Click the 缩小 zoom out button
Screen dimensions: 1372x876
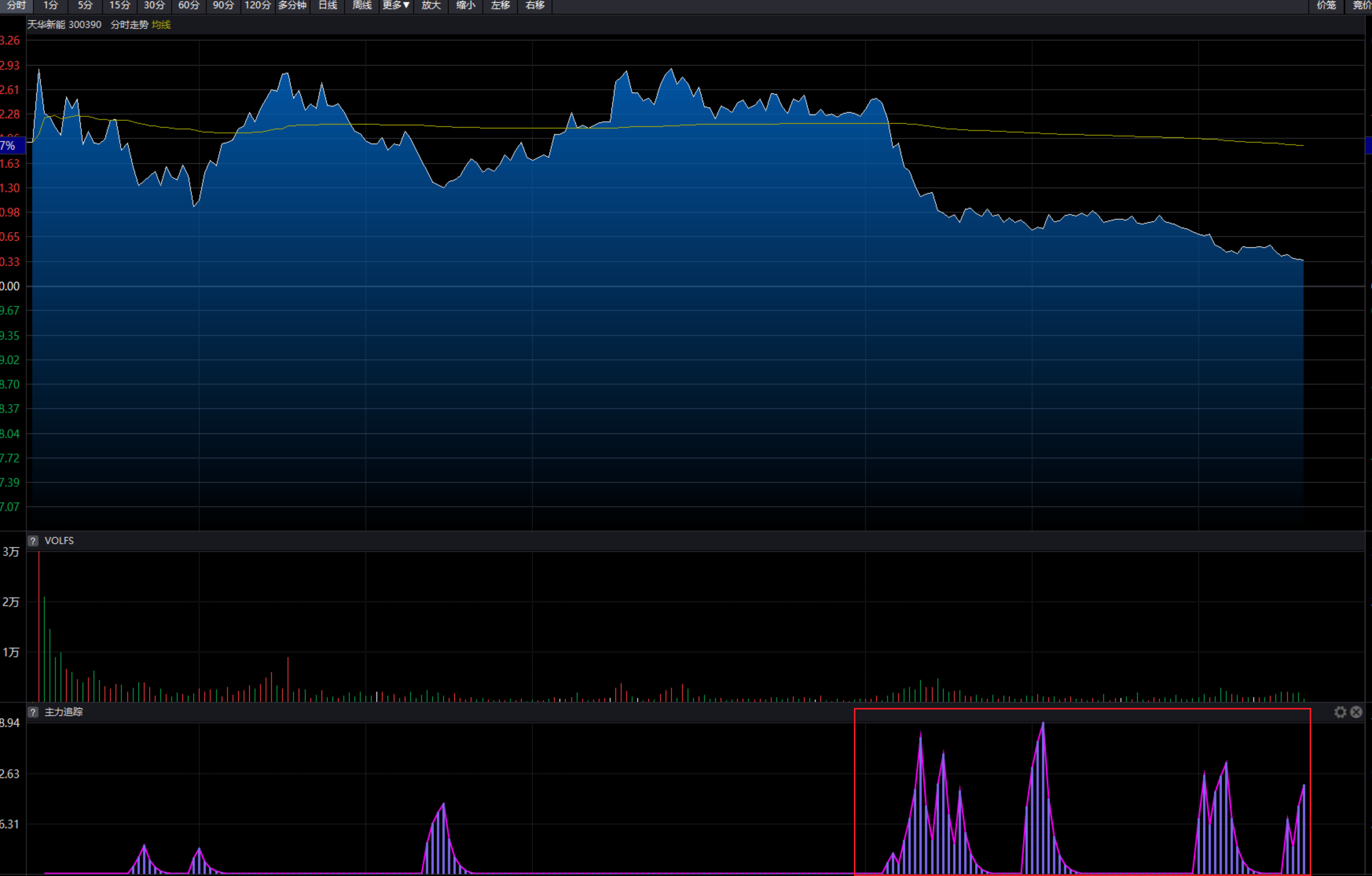[x=466, y=6]
